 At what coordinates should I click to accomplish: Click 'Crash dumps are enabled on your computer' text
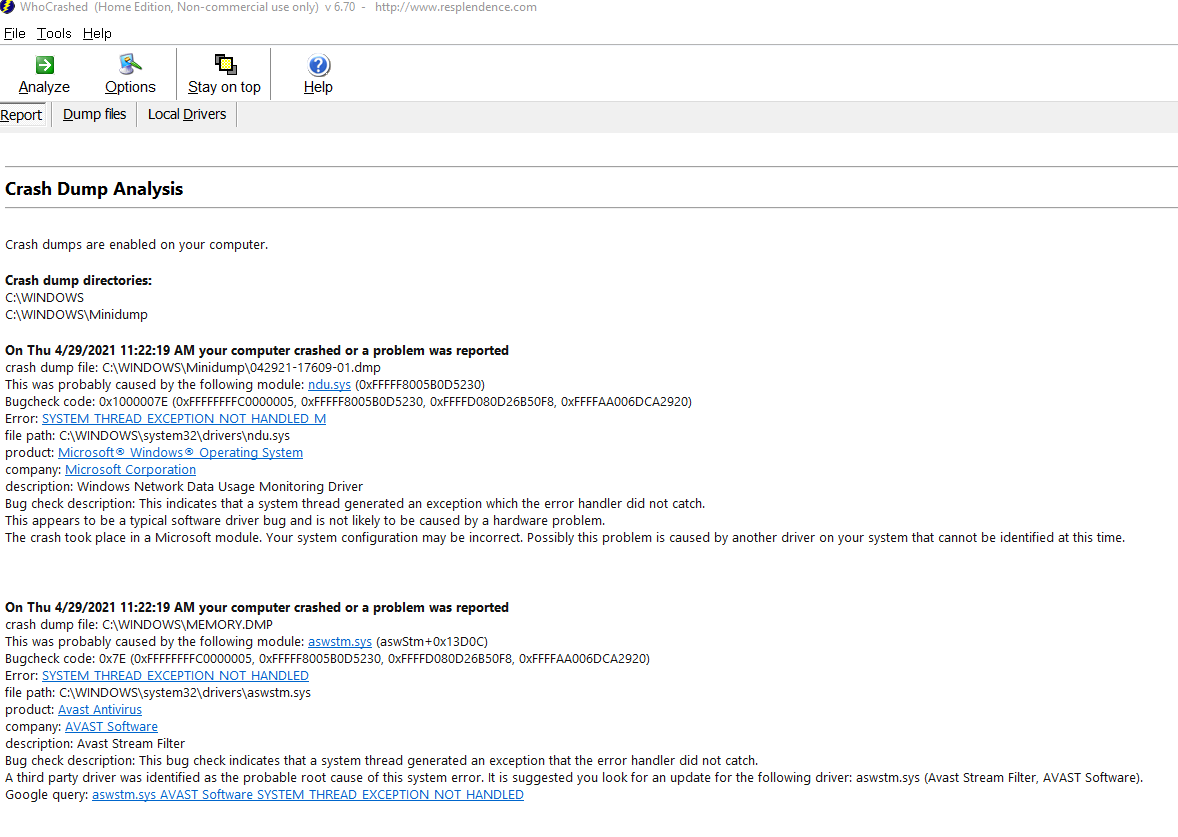point(137,245)
